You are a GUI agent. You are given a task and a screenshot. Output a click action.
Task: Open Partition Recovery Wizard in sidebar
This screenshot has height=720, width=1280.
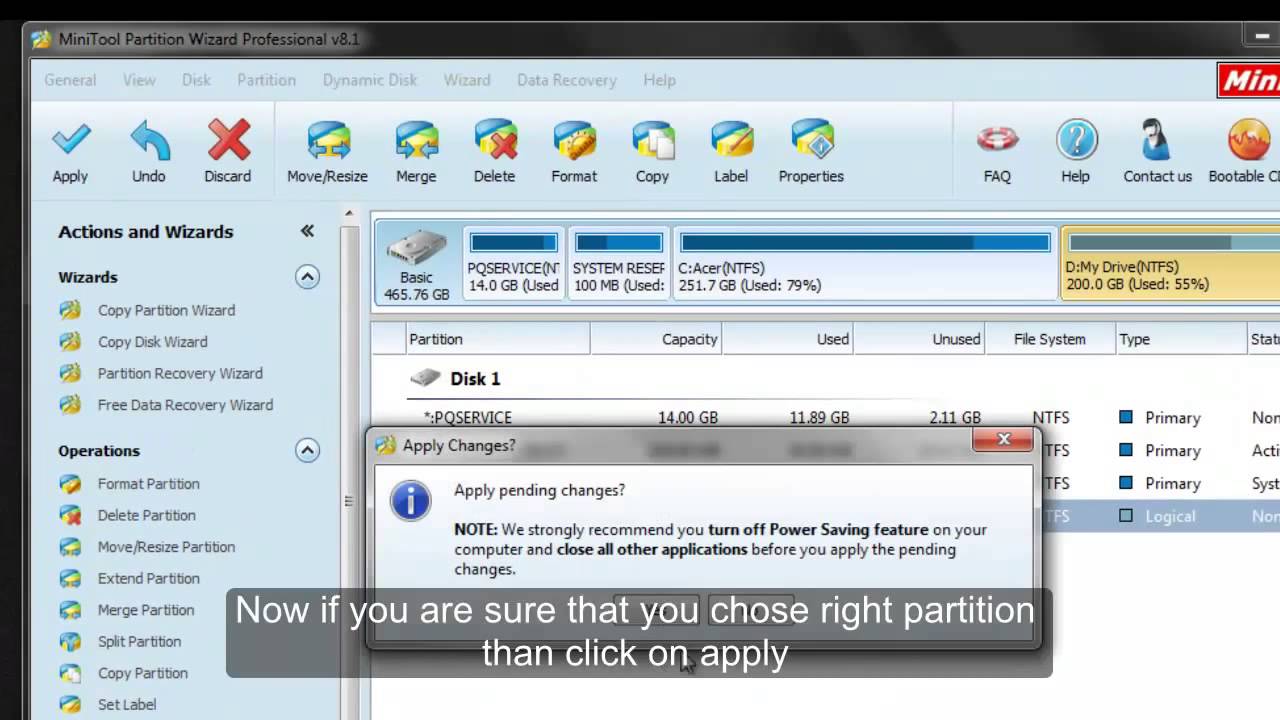point(180,373)
